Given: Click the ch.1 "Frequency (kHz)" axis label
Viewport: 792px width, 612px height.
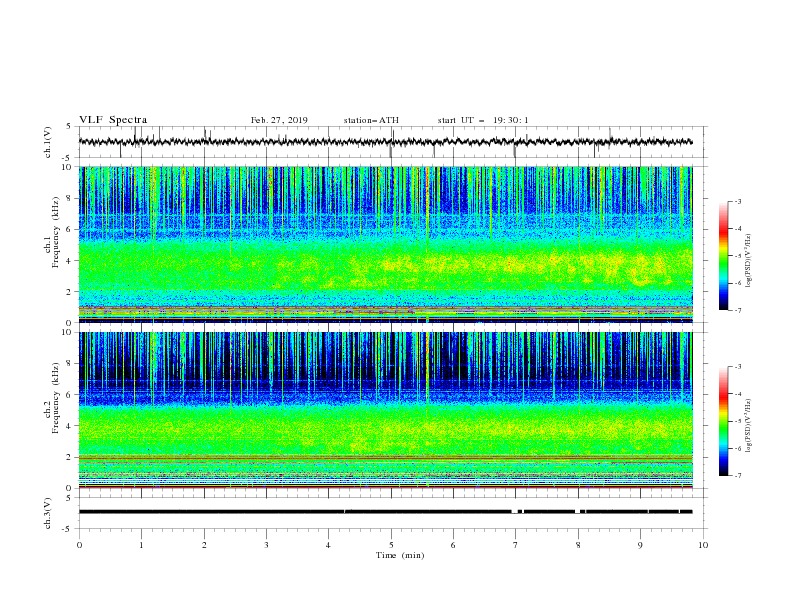Looking at the screenshot, I should (x=56, y=233).
